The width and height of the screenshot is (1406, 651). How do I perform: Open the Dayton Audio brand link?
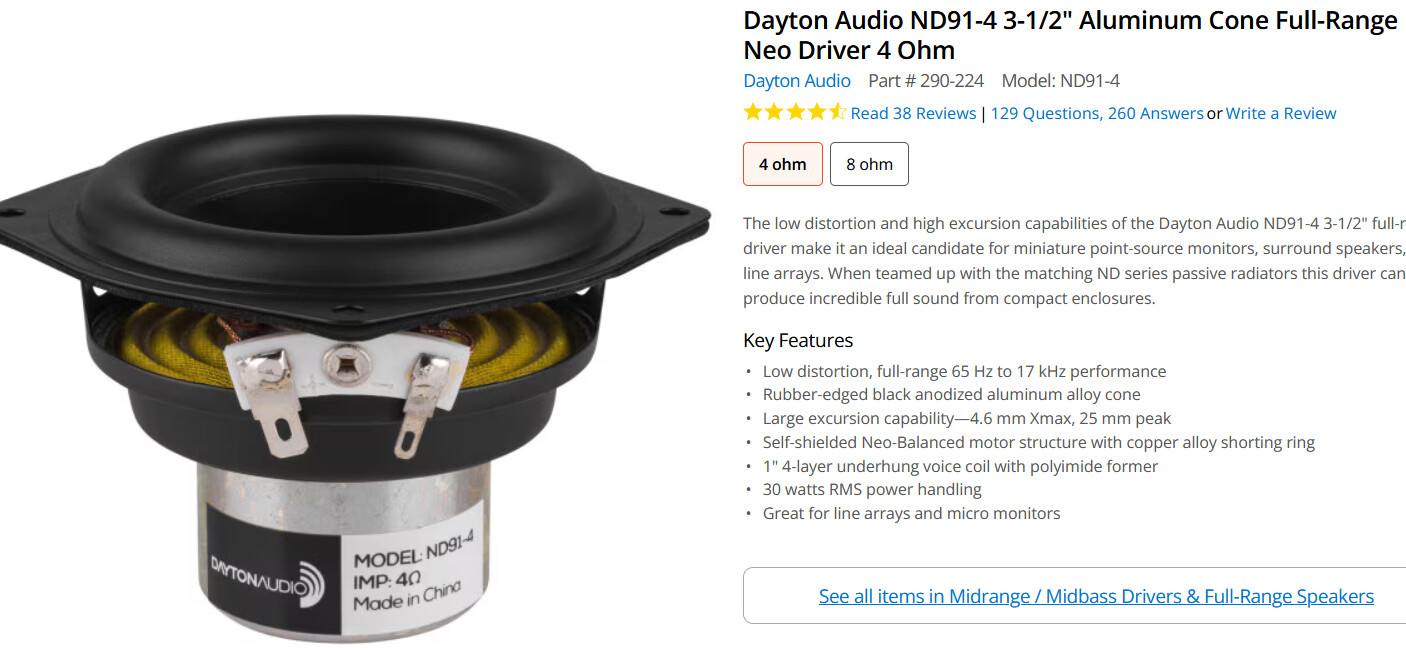tap(797, 81)
